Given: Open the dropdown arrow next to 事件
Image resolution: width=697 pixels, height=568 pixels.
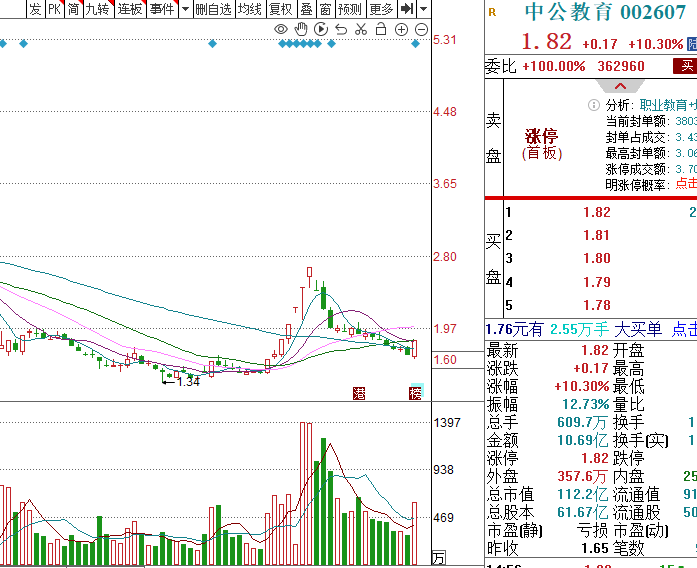Looking at the screenshot, I should point(183,9).
